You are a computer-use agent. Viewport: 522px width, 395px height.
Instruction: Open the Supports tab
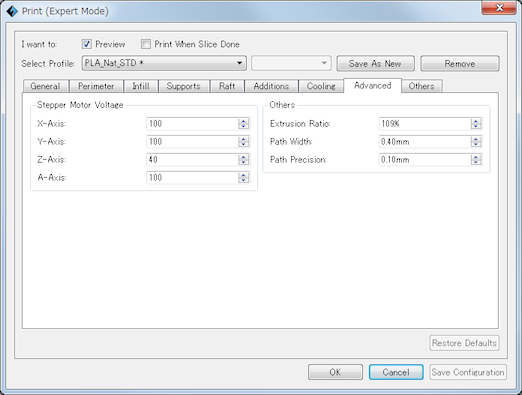[x=184, y=86]
